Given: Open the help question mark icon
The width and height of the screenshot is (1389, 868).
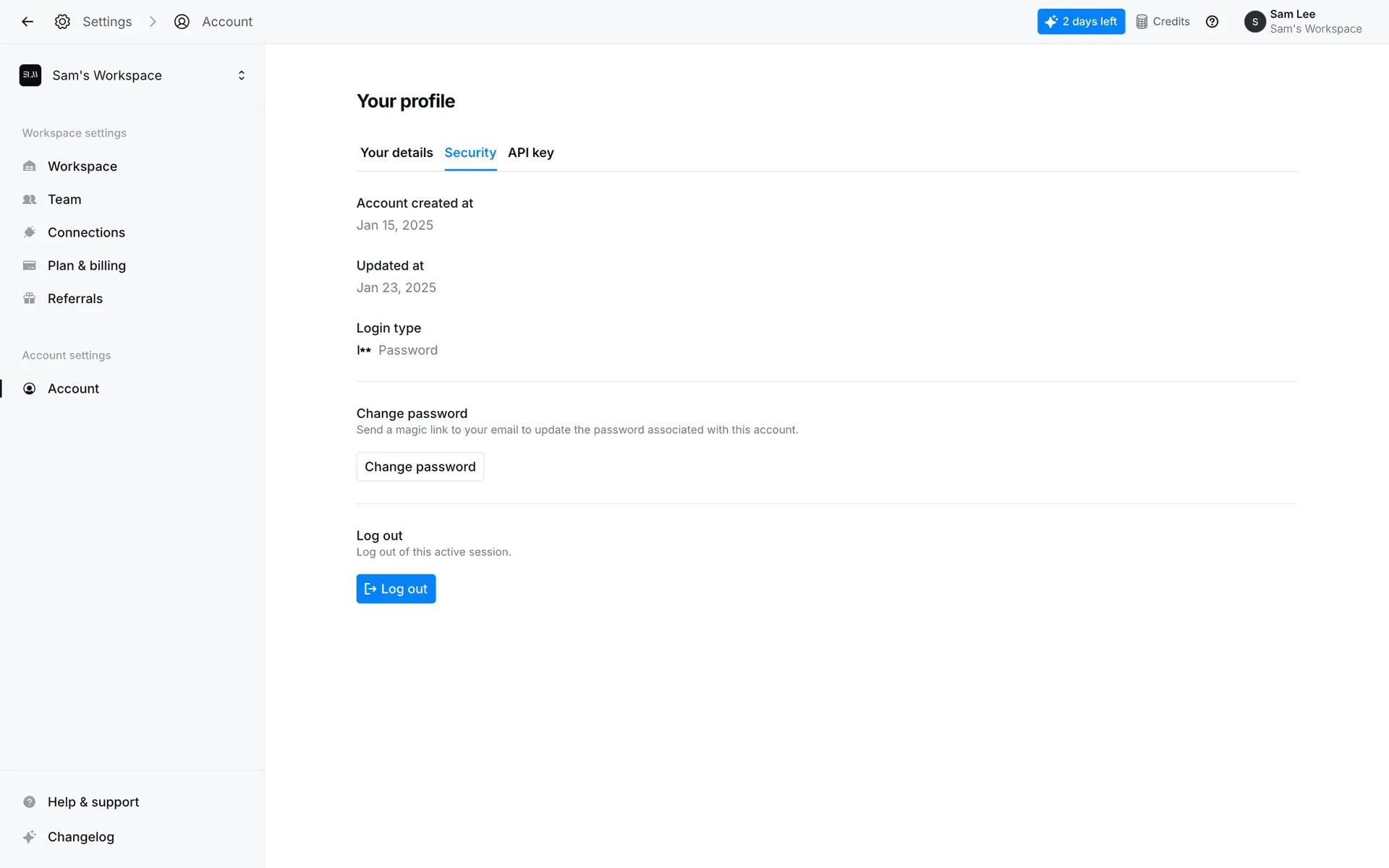Looking at the screenshot, I should 1212,22.
